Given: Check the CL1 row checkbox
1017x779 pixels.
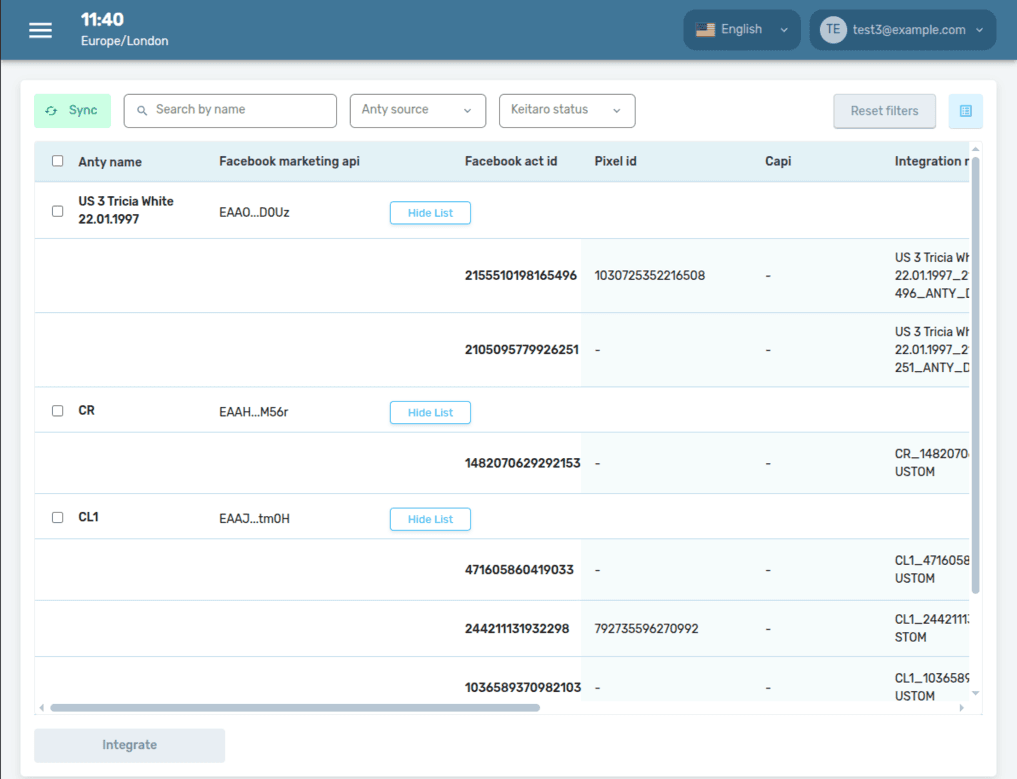Looking at the screenshot, I should point(58,517).
